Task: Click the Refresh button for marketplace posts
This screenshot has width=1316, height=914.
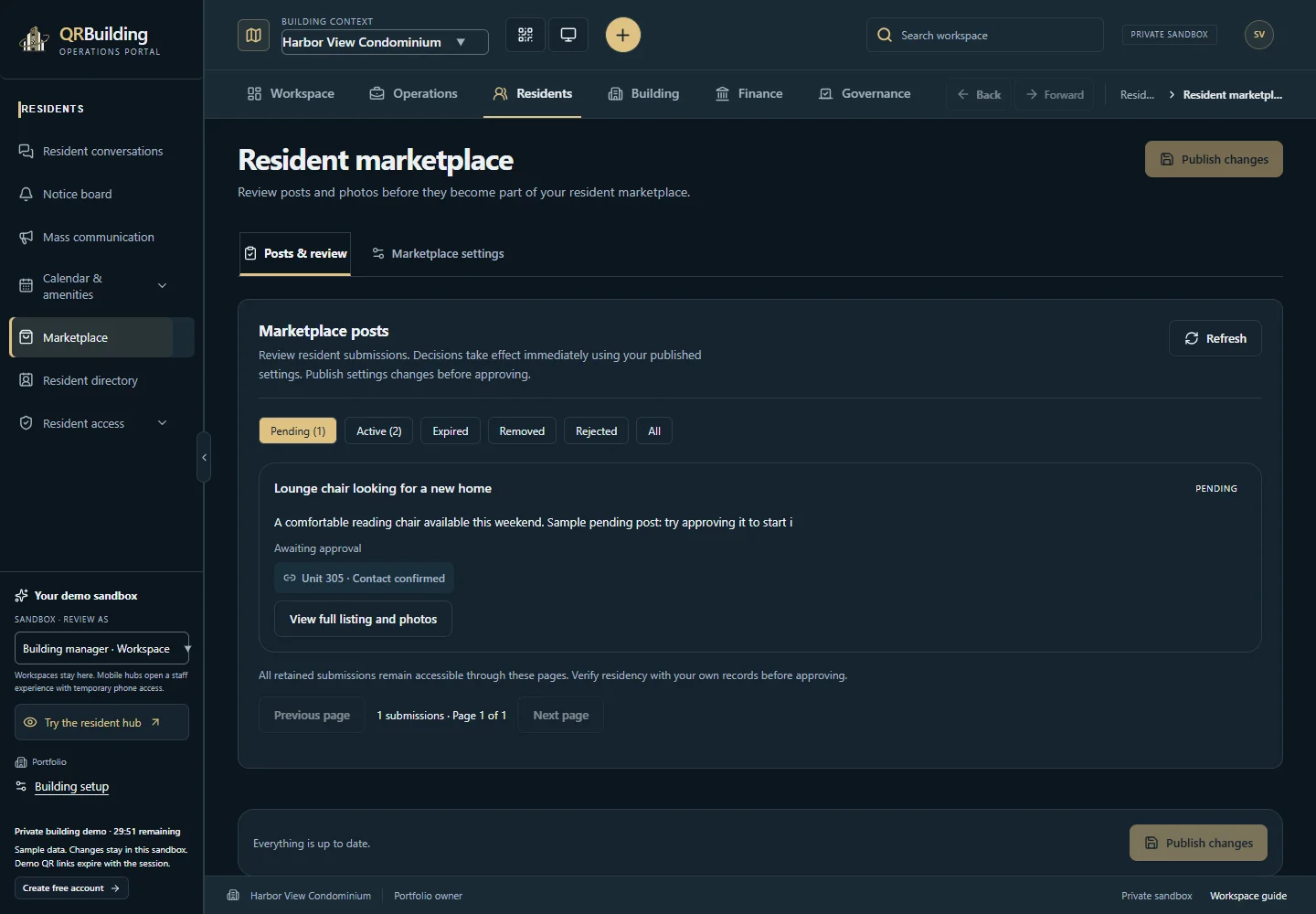Action: pyautogui.click(x=1215, y=338)
